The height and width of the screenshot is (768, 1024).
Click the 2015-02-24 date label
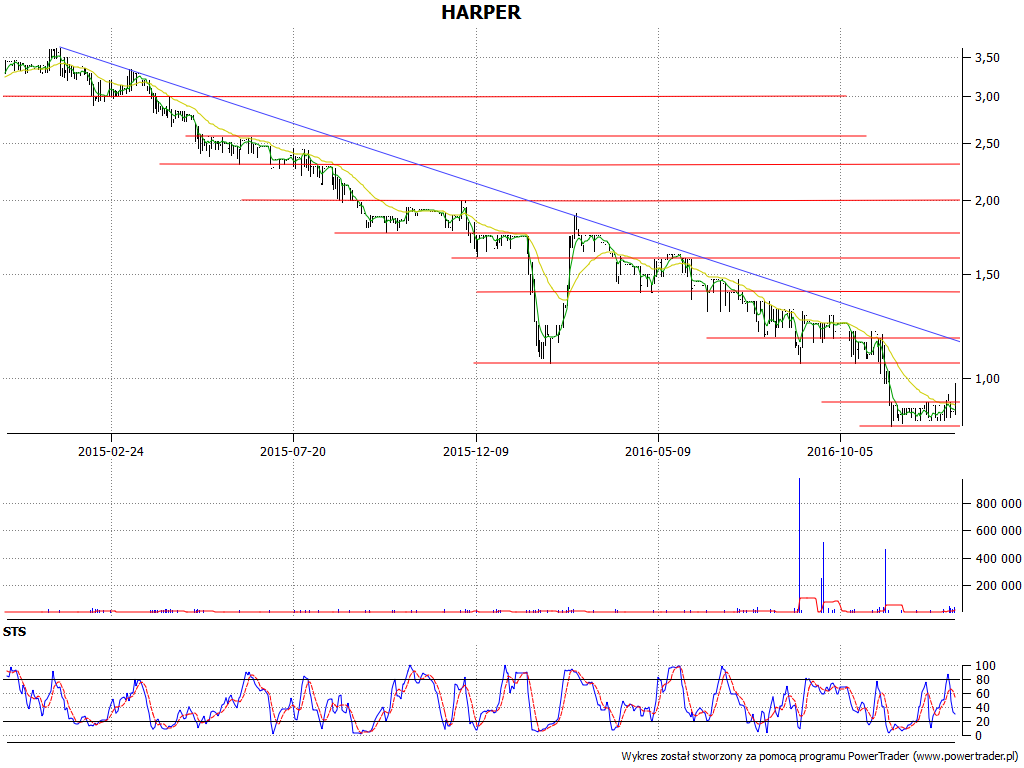[x=111, y=451]
